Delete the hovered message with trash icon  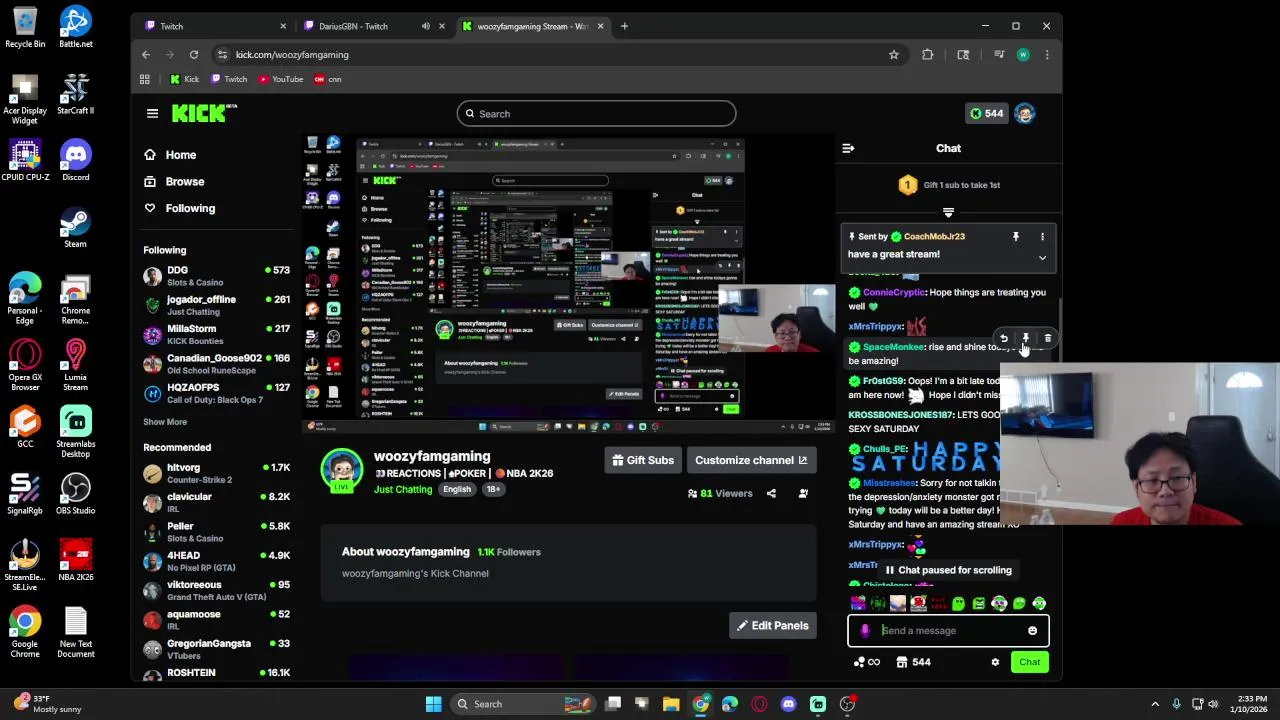(1048, 338)
